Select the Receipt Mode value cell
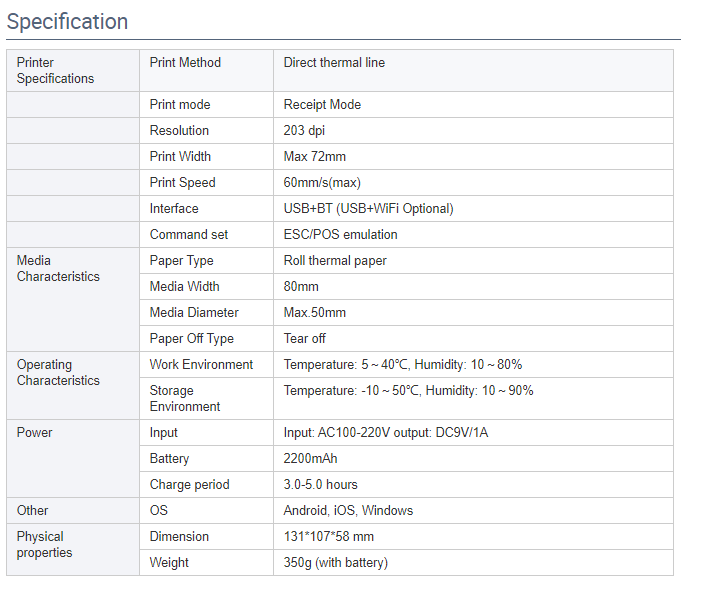 322,105
